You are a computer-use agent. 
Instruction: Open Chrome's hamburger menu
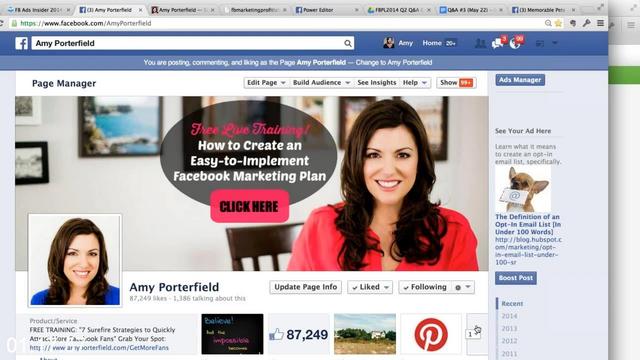click(x=600, y=23)
